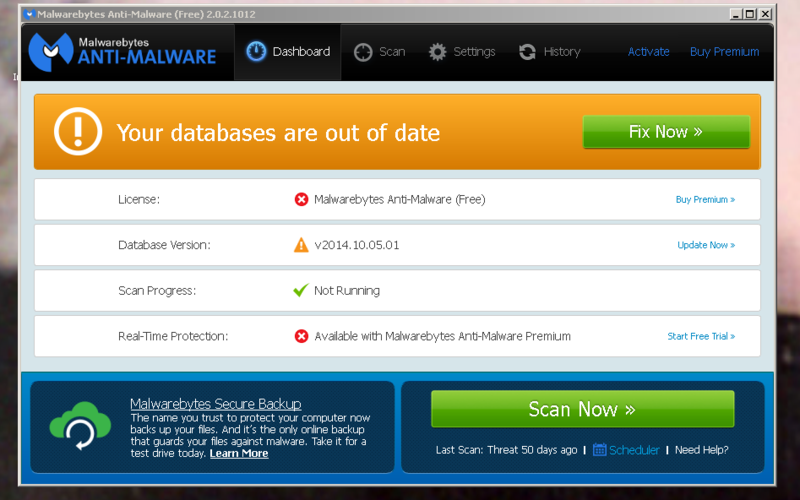Click Buy Premium in the top header
The width and height of the screenshot is (800, 500).
[x=724, y=52]
